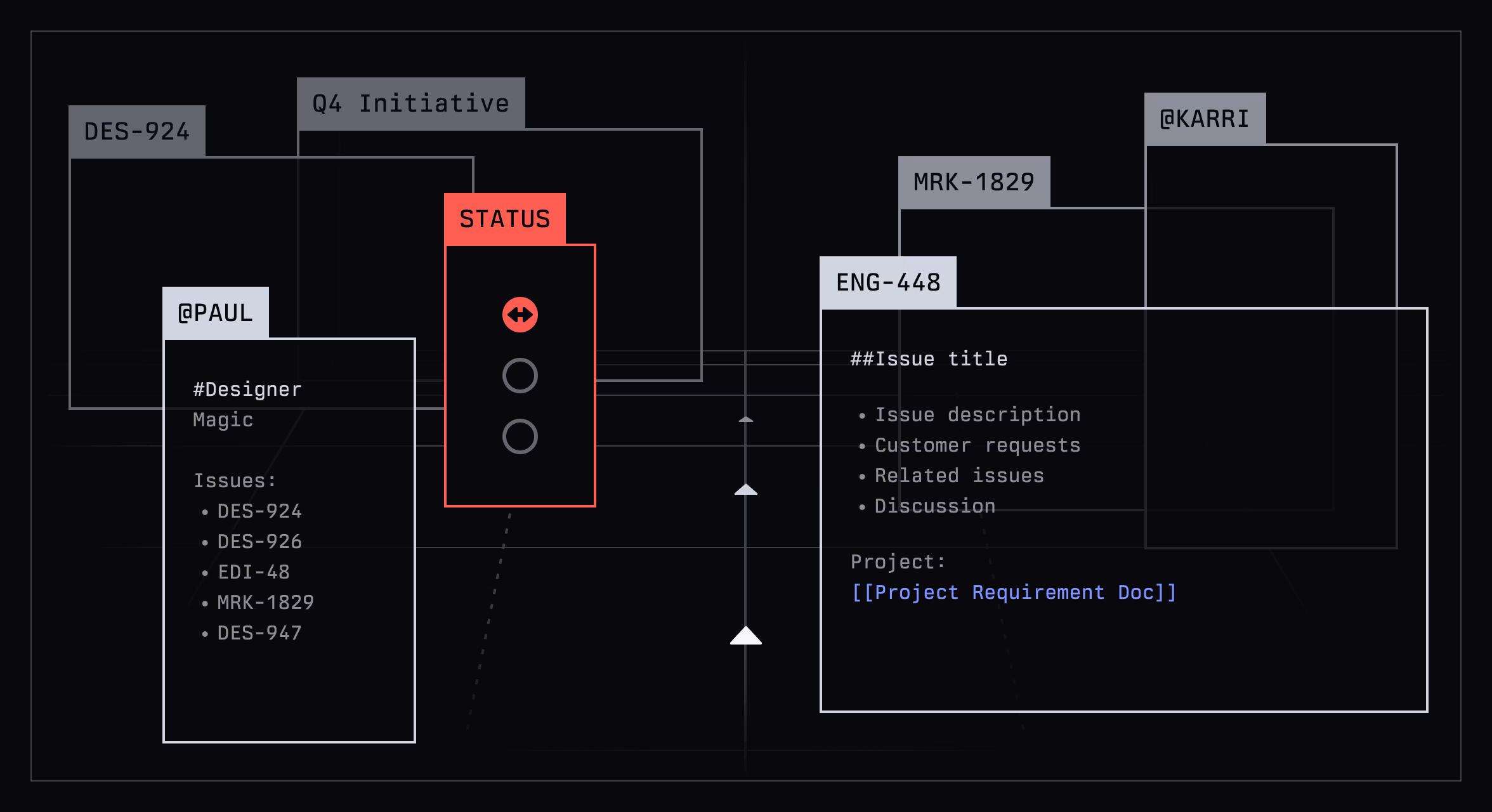Select the bottom empty status circle

pos(520,436)
